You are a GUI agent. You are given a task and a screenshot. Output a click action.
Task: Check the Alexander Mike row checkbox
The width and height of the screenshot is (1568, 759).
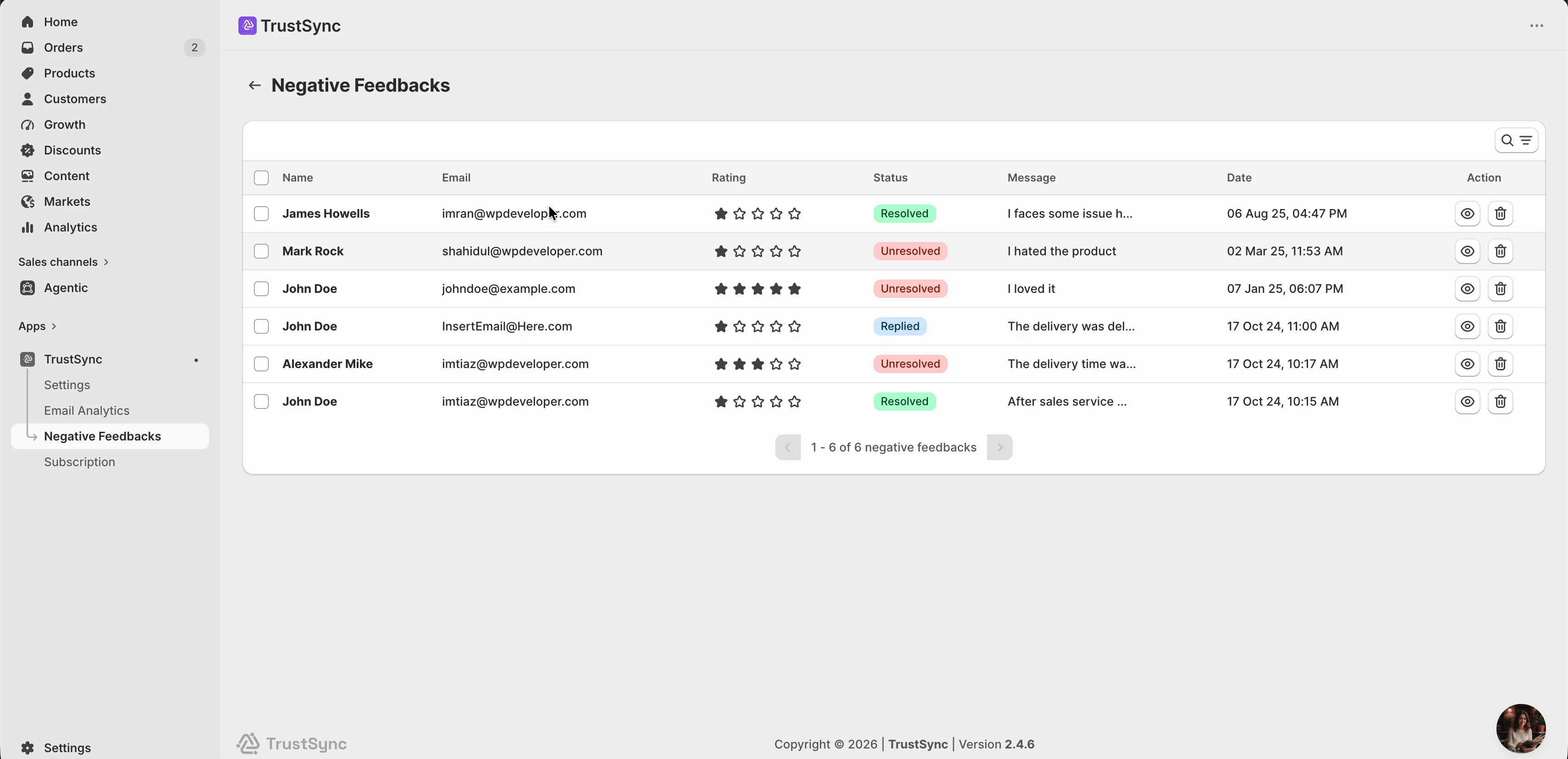261,364
